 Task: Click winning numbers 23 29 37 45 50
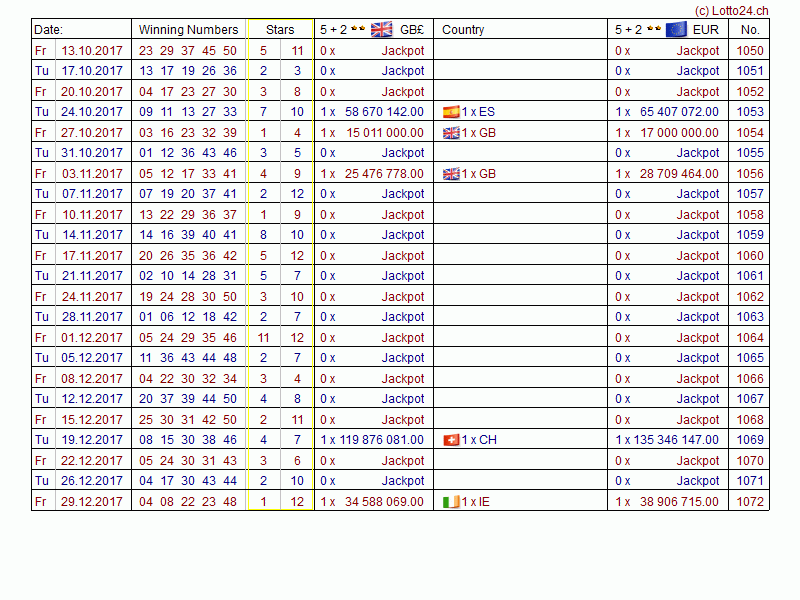click(x=188, y=50)
